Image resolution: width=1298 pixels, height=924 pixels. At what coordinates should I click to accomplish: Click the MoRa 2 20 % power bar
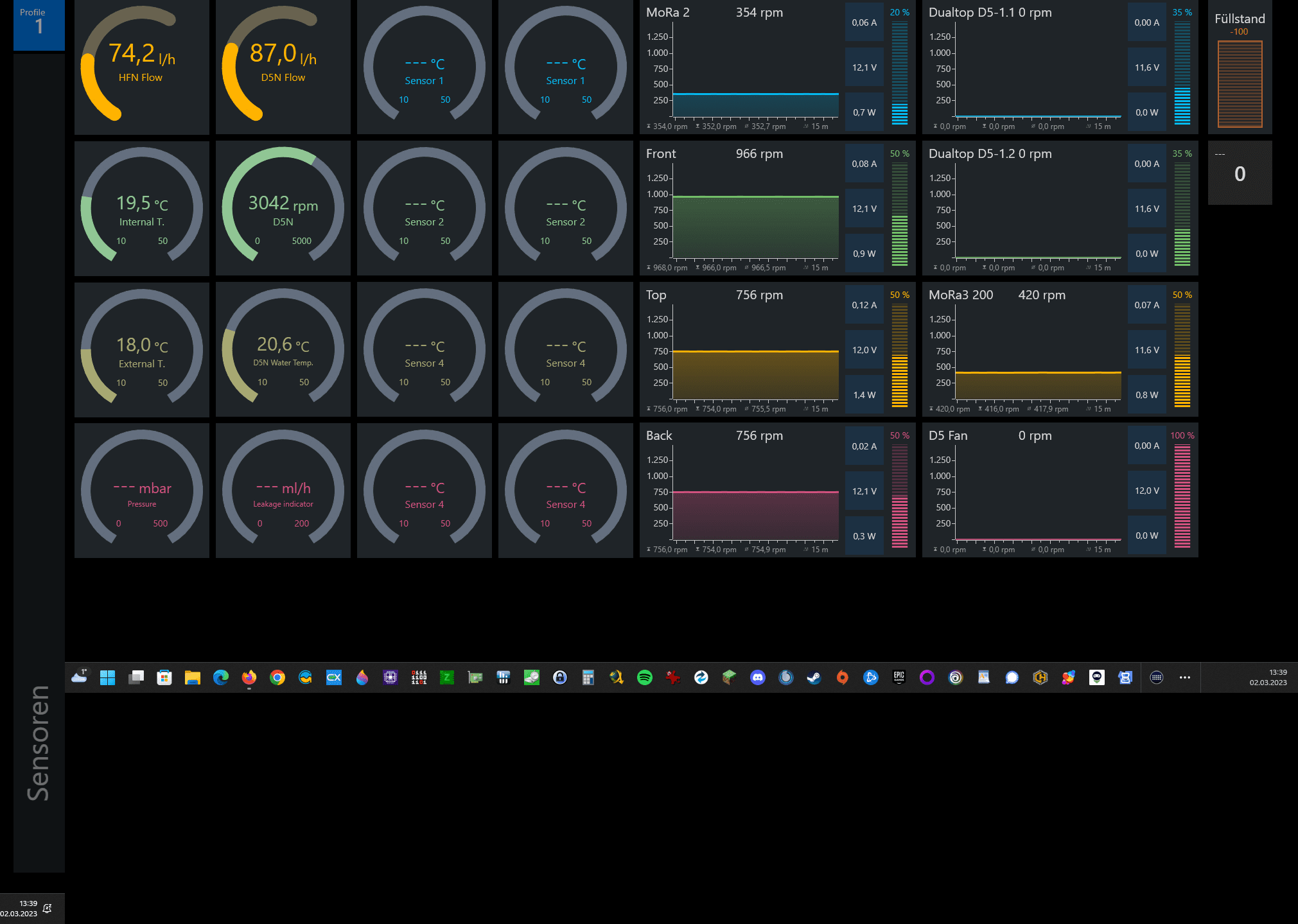tap(900, 73)
